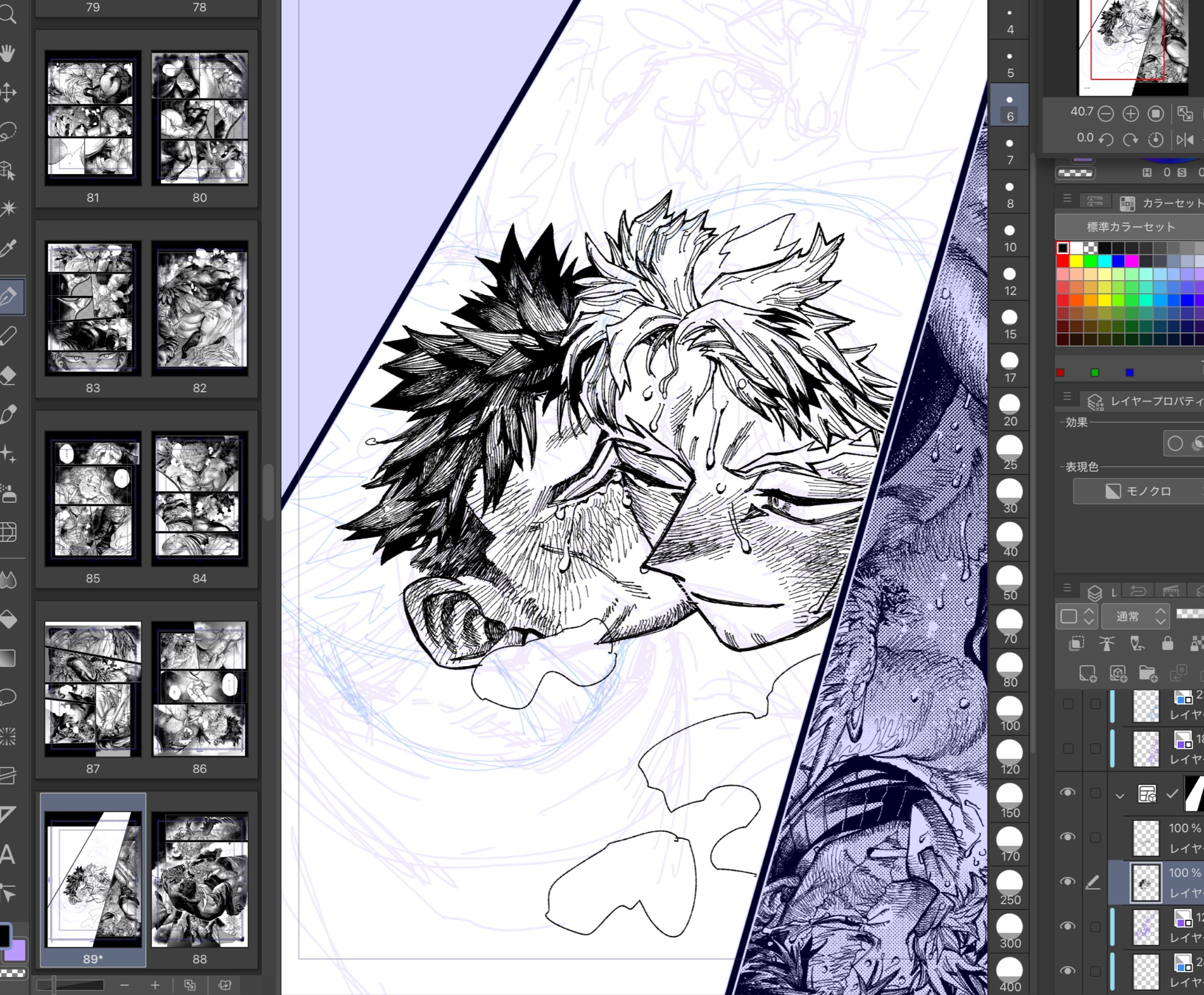This screenshot has width=1204, height=995.
Task: Collapse the frame border folder chevron
Action: 1120,795
